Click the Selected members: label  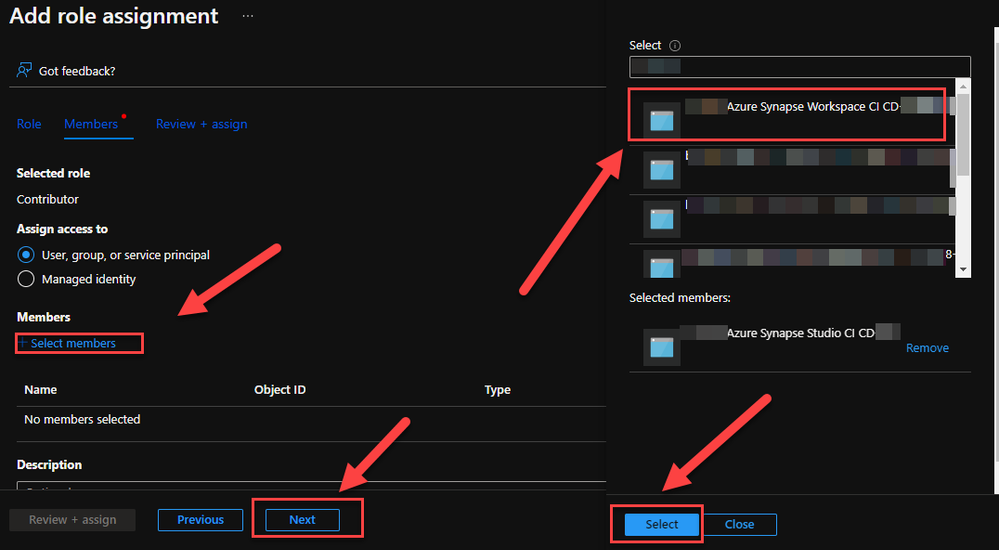[x=680, y=298]
